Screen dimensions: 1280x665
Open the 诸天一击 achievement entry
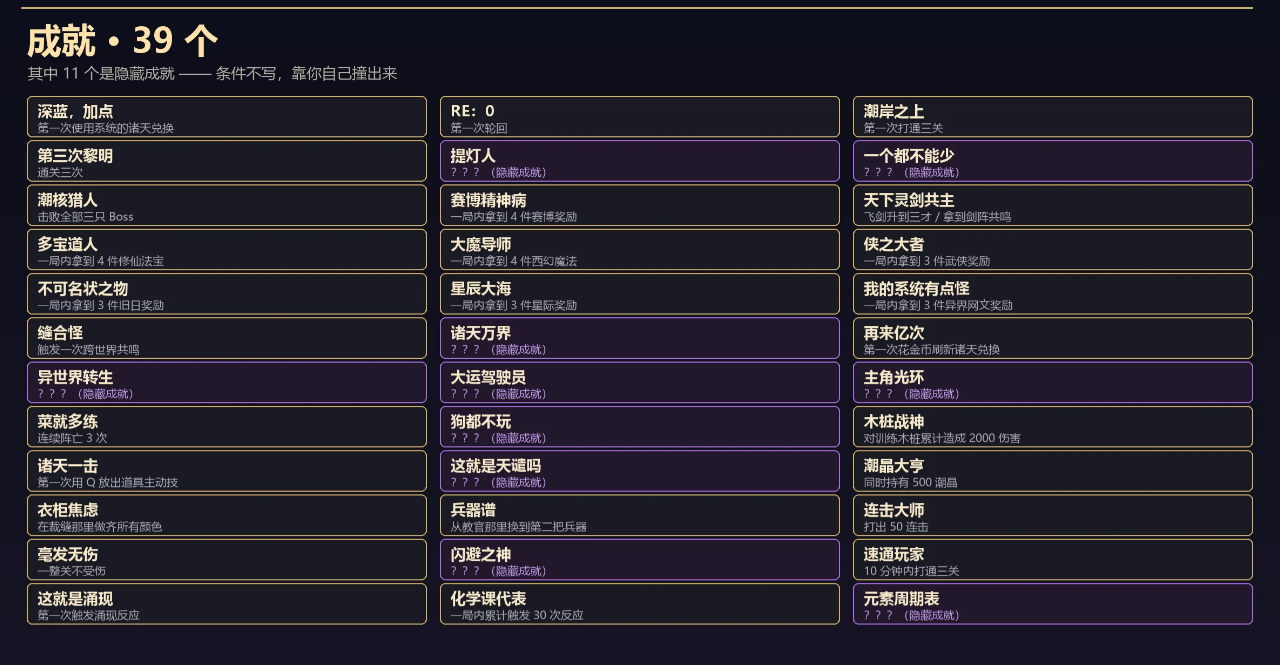click(x=227, y=471)
